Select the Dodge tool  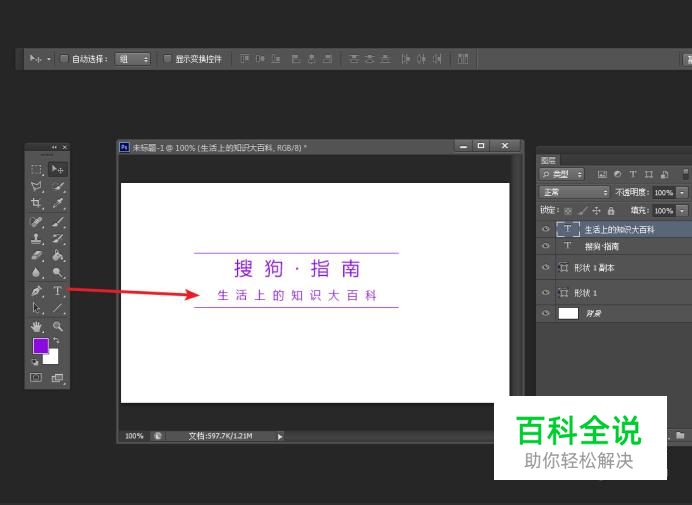point(58,272)
